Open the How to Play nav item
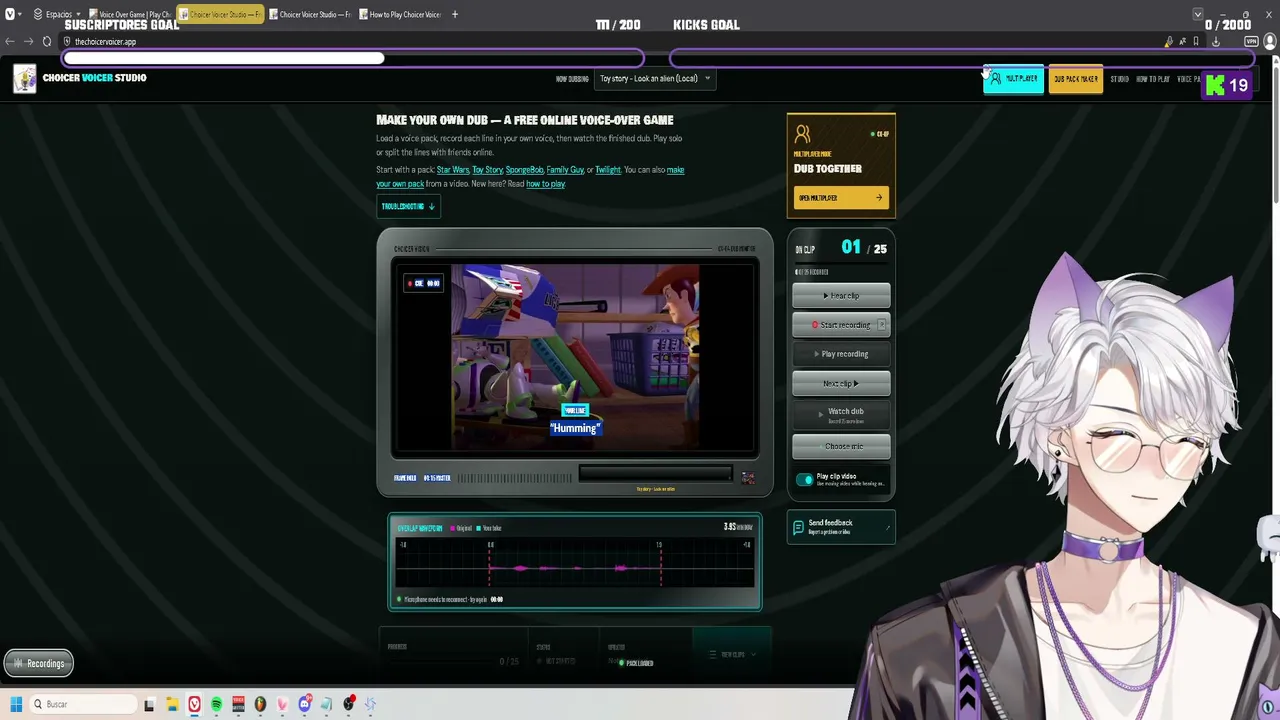Screen dimensions: 1280x720 coord(1153,79)
